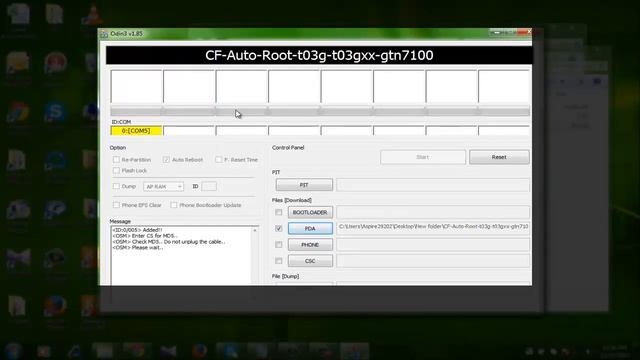
Task: Click the CF-Auto-Root-t03g-t03gxx-gtn7100 banner
Action: 319,55
